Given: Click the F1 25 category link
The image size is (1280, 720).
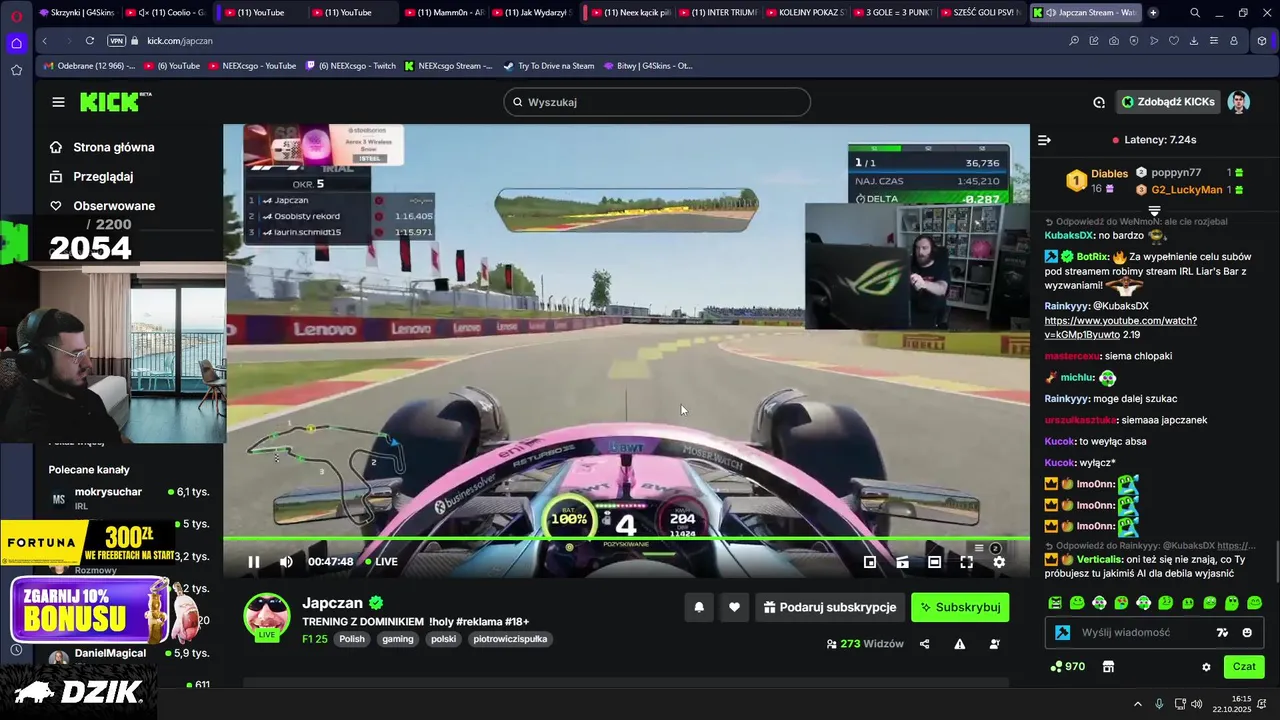Looking at the screenshot, I should 315,639.
